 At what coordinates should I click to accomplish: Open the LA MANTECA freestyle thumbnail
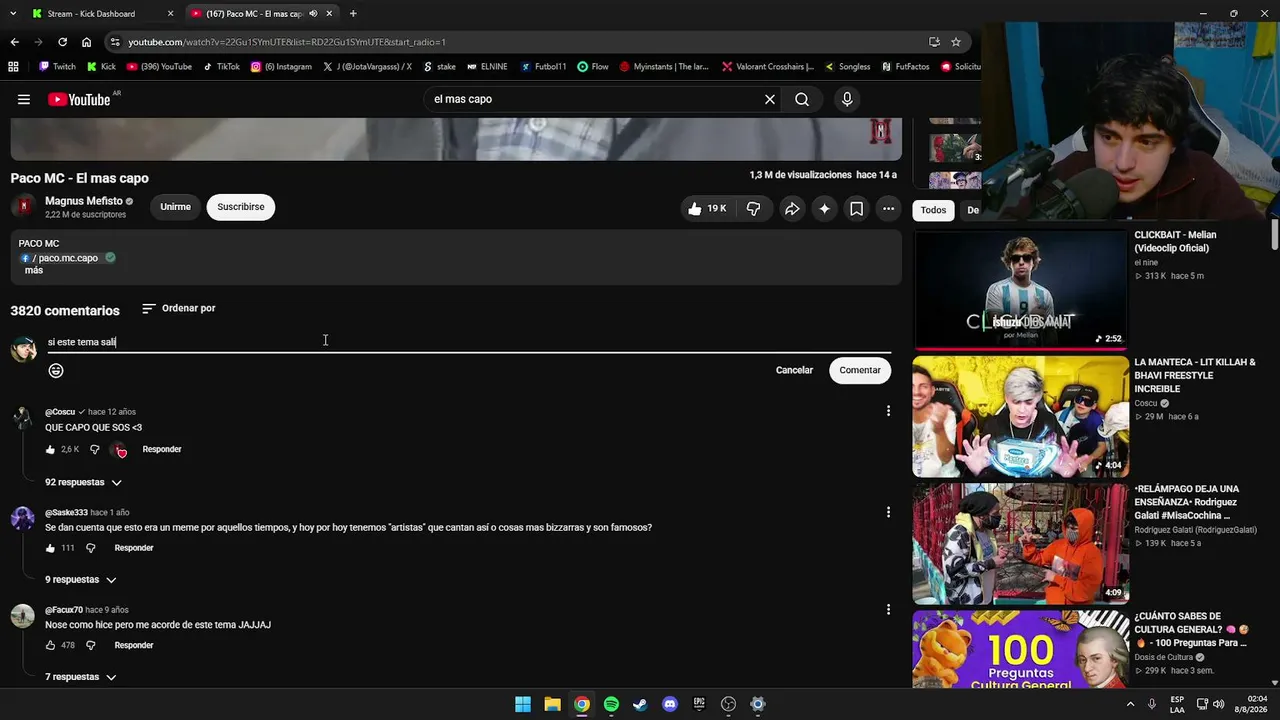pyautogui.click(x=1020, y=417)
